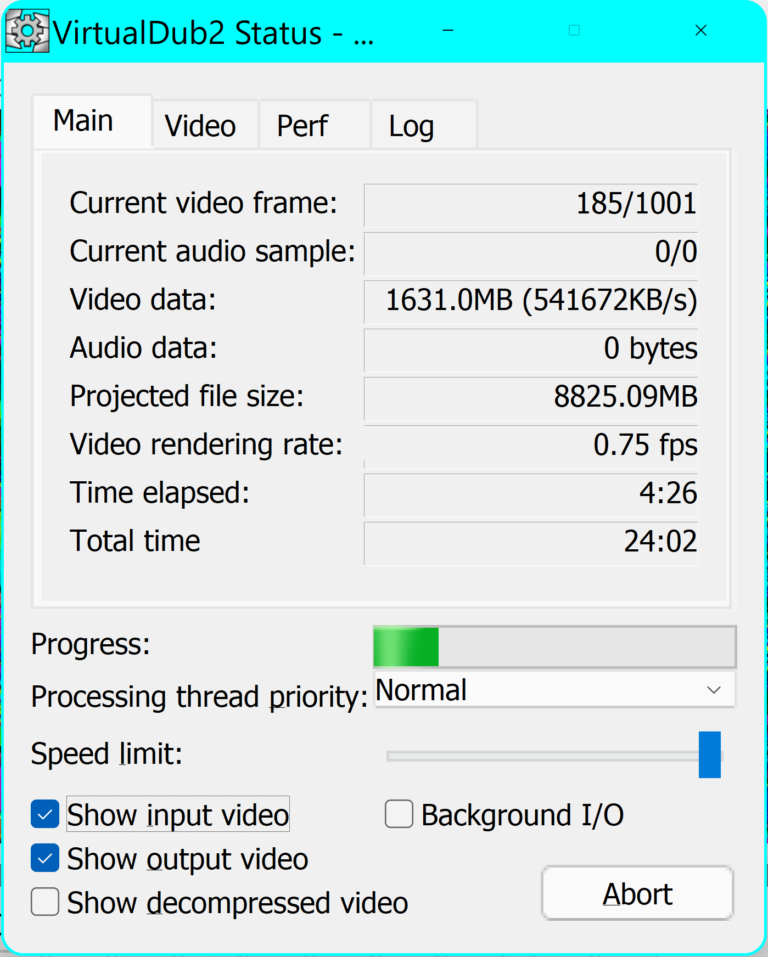
Task: Open the Perf tab
Action: 302,126
